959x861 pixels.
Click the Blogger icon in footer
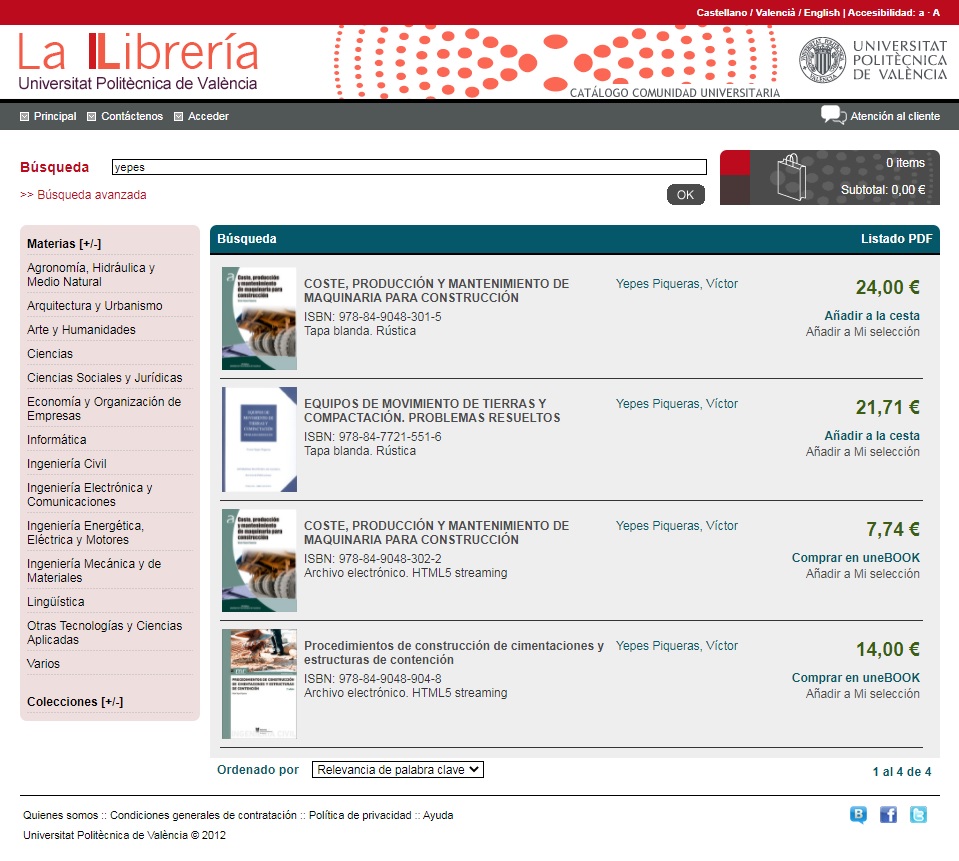858,815
